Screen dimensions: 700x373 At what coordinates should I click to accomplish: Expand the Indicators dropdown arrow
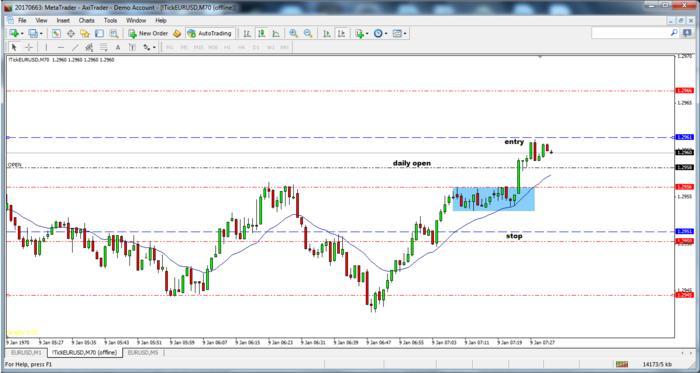point(367,33)
